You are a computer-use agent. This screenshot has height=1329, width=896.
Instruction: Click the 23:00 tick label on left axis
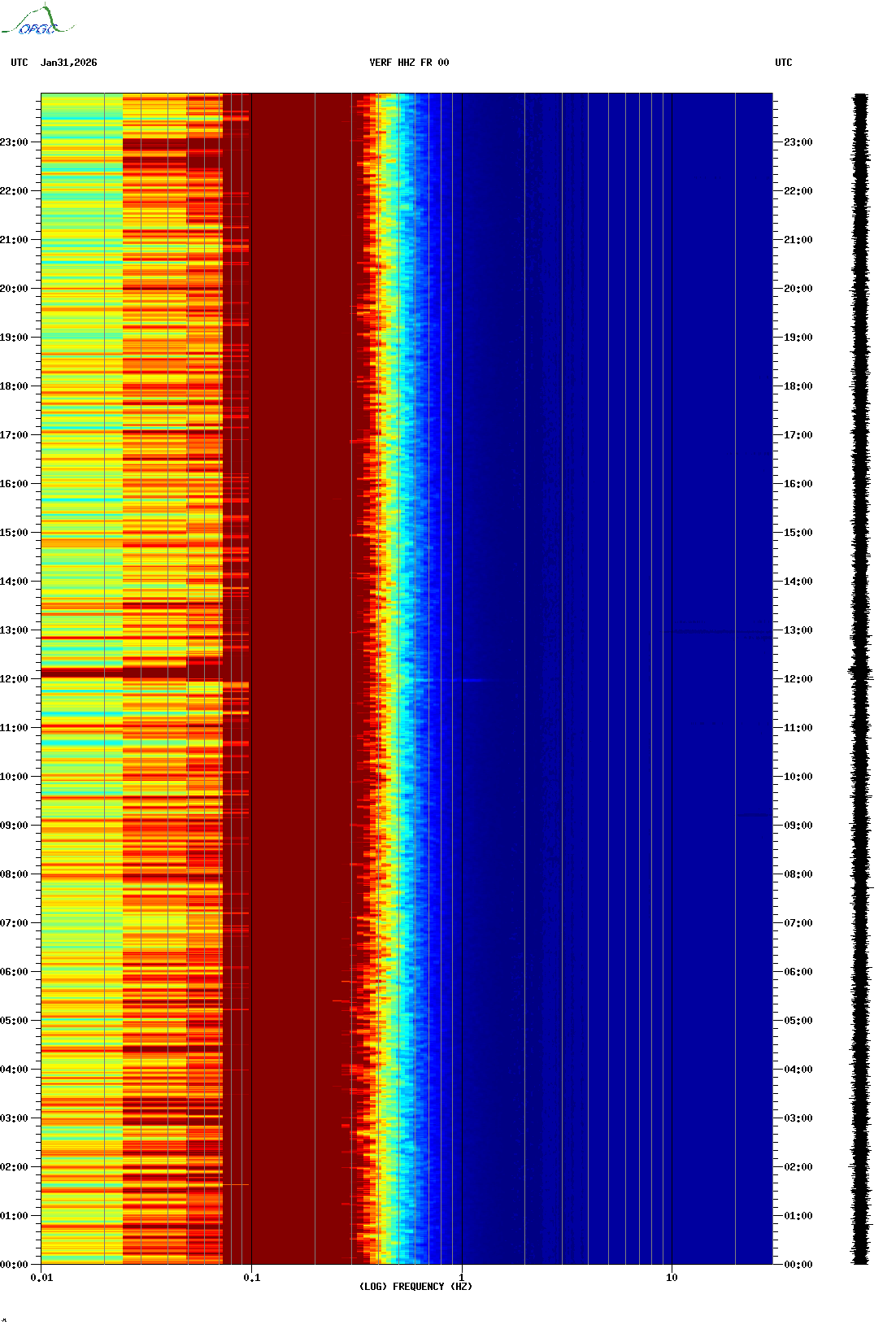[x=14, y=142]
